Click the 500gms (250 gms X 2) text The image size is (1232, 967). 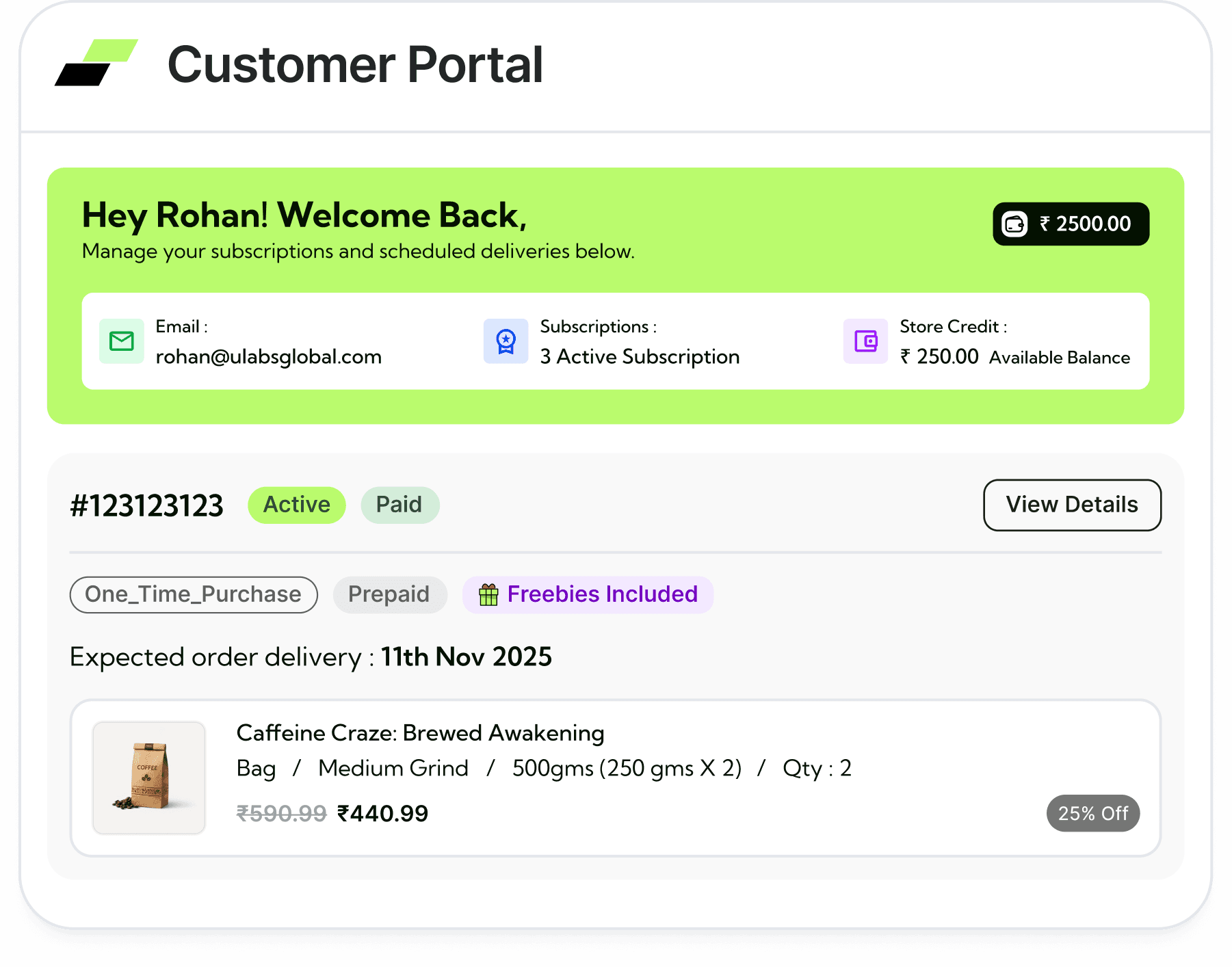click(x=627, y=769)
